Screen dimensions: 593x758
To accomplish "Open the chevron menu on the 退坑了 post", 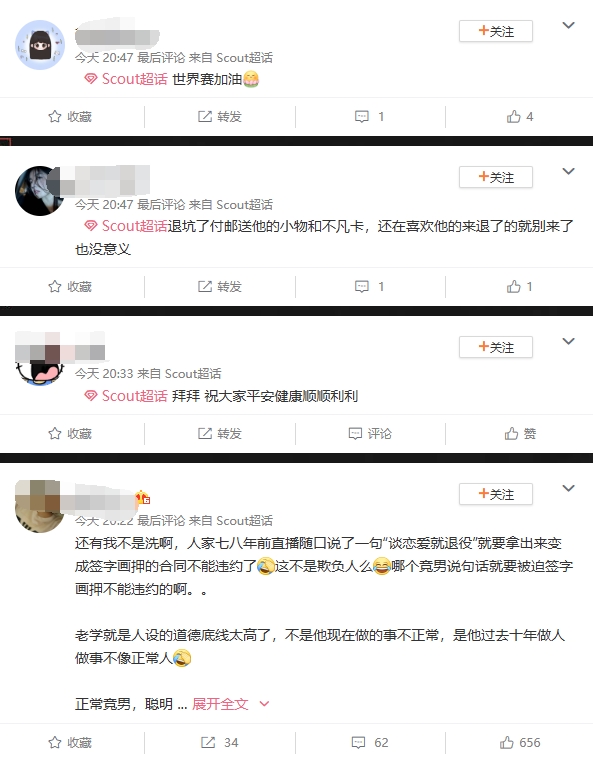I will (x=569, y=171).
